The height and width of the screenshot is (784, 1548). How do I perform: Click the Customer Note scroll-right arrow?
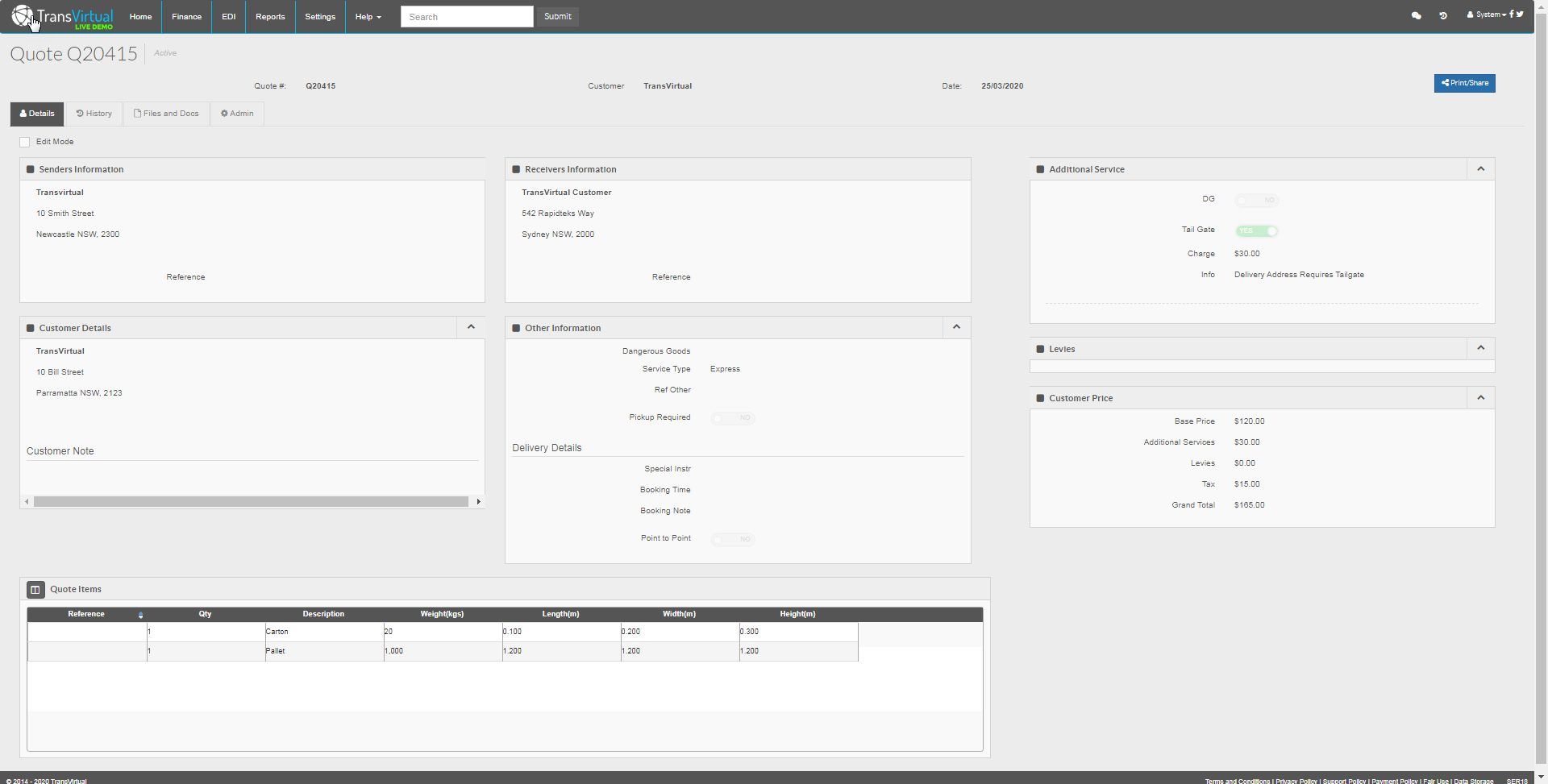pyautogui.click(x=479, y=502)
